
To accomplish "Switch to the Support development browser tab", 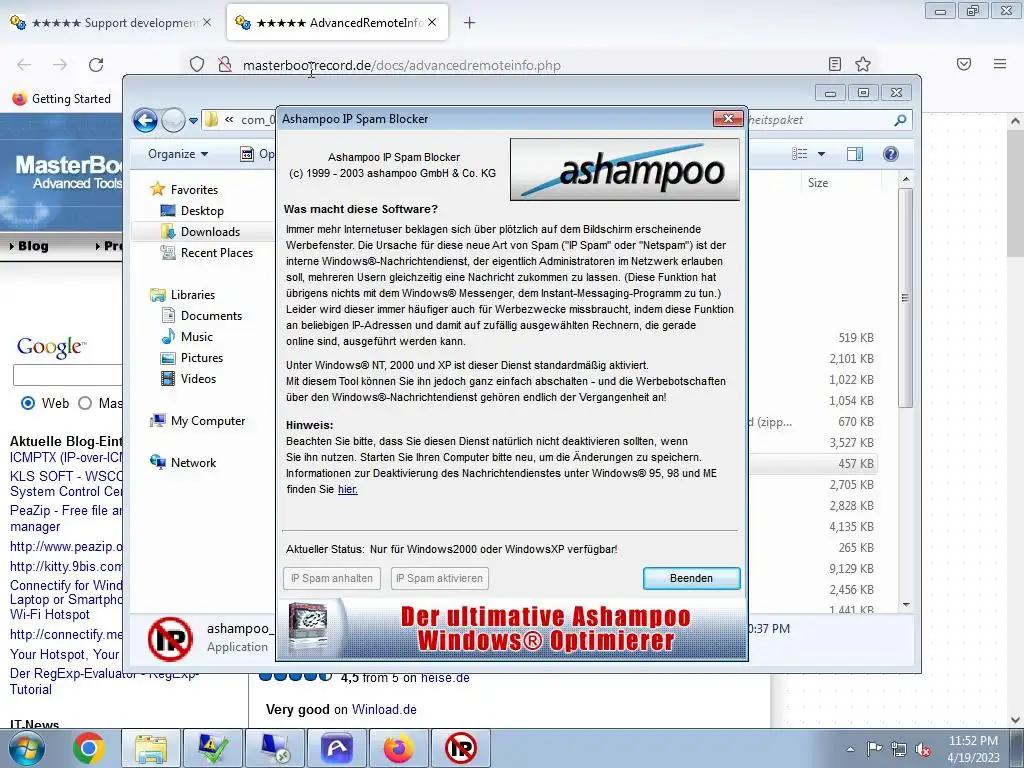I will coord(110,23).
